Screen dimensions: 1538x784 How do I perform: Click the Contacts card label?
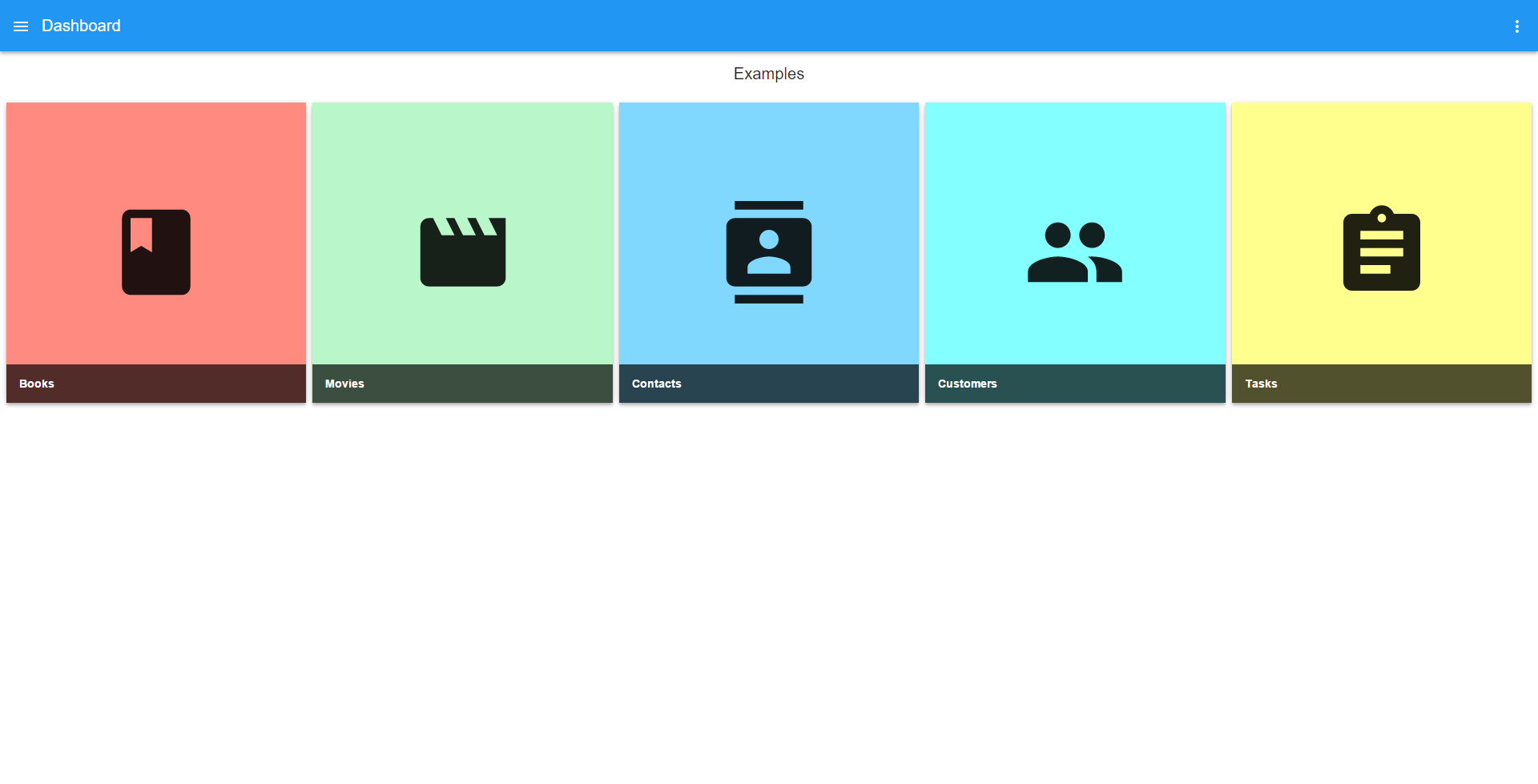point(656,384)
